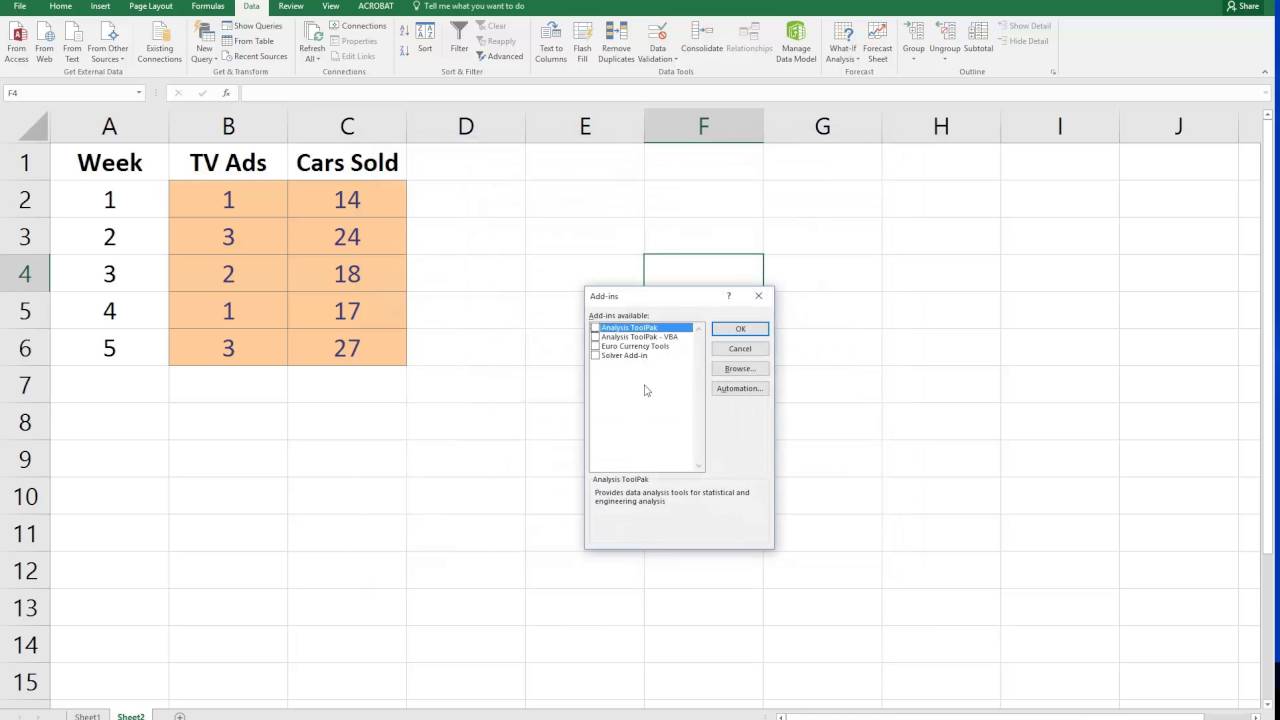Click the Insert Function fx icon
Image resolution: width=1280 pixels, height=720 pixels.
pyautogui.click(x=227, y=93)
